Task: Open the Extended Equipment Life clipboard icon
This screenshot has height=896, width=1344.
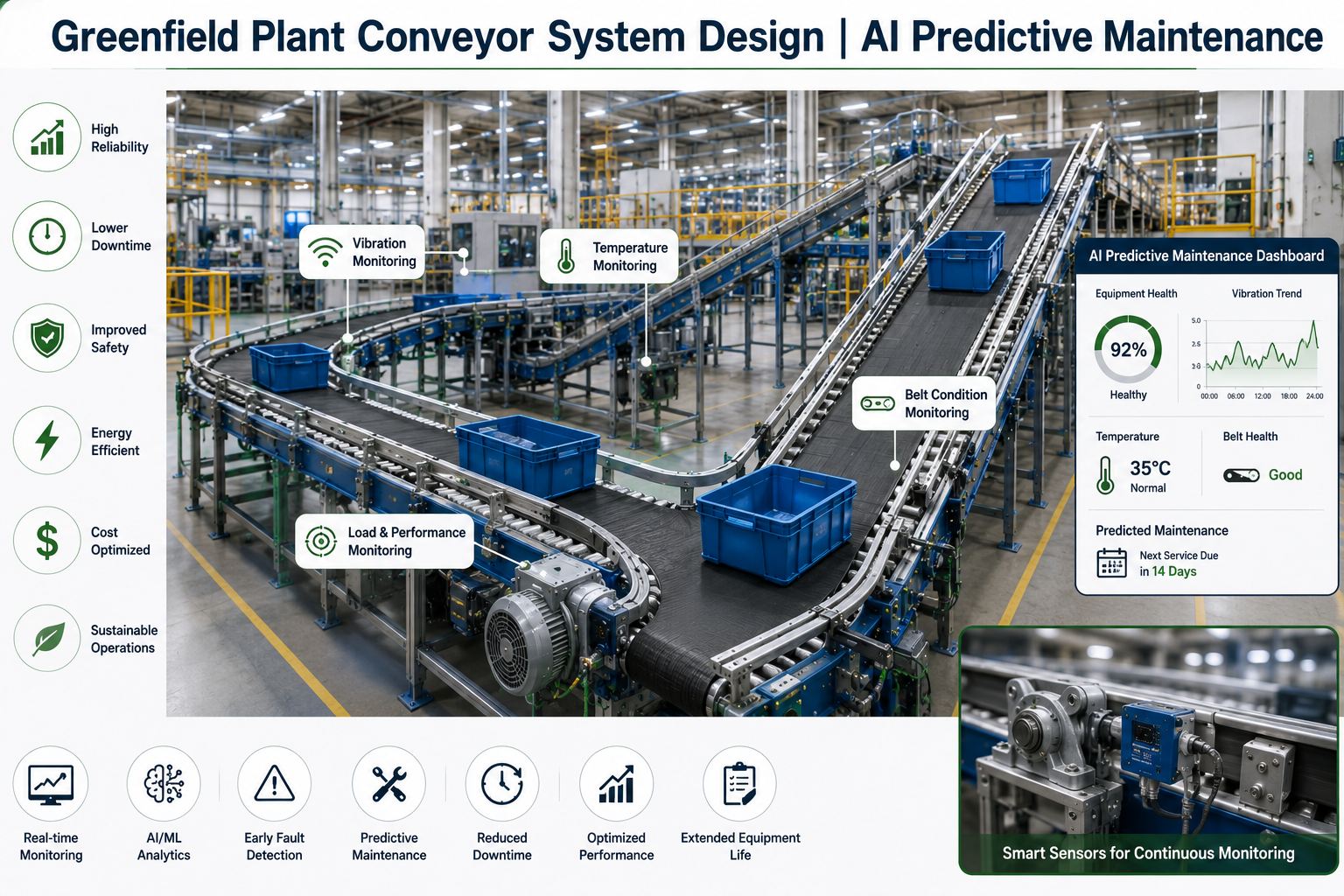Action: (739, 783)
